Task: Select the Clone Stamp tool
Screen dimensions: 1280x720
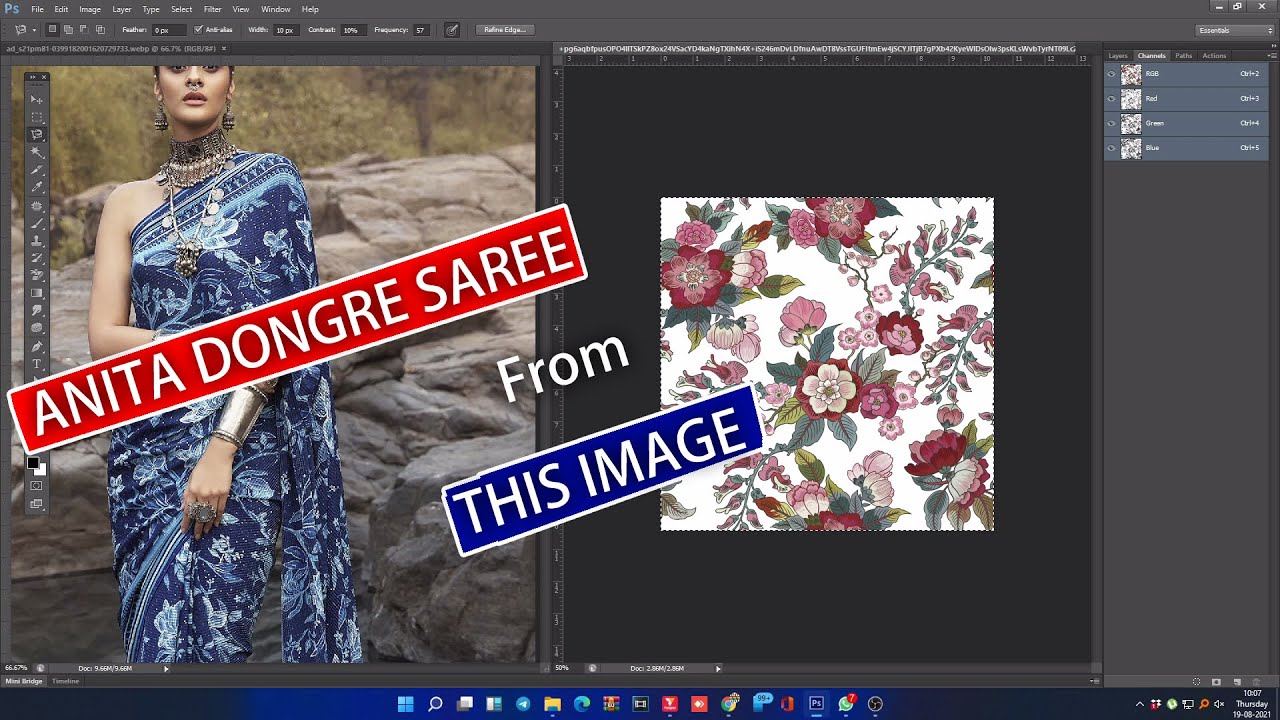Action: pyautogui.click(x=37, y=241)
